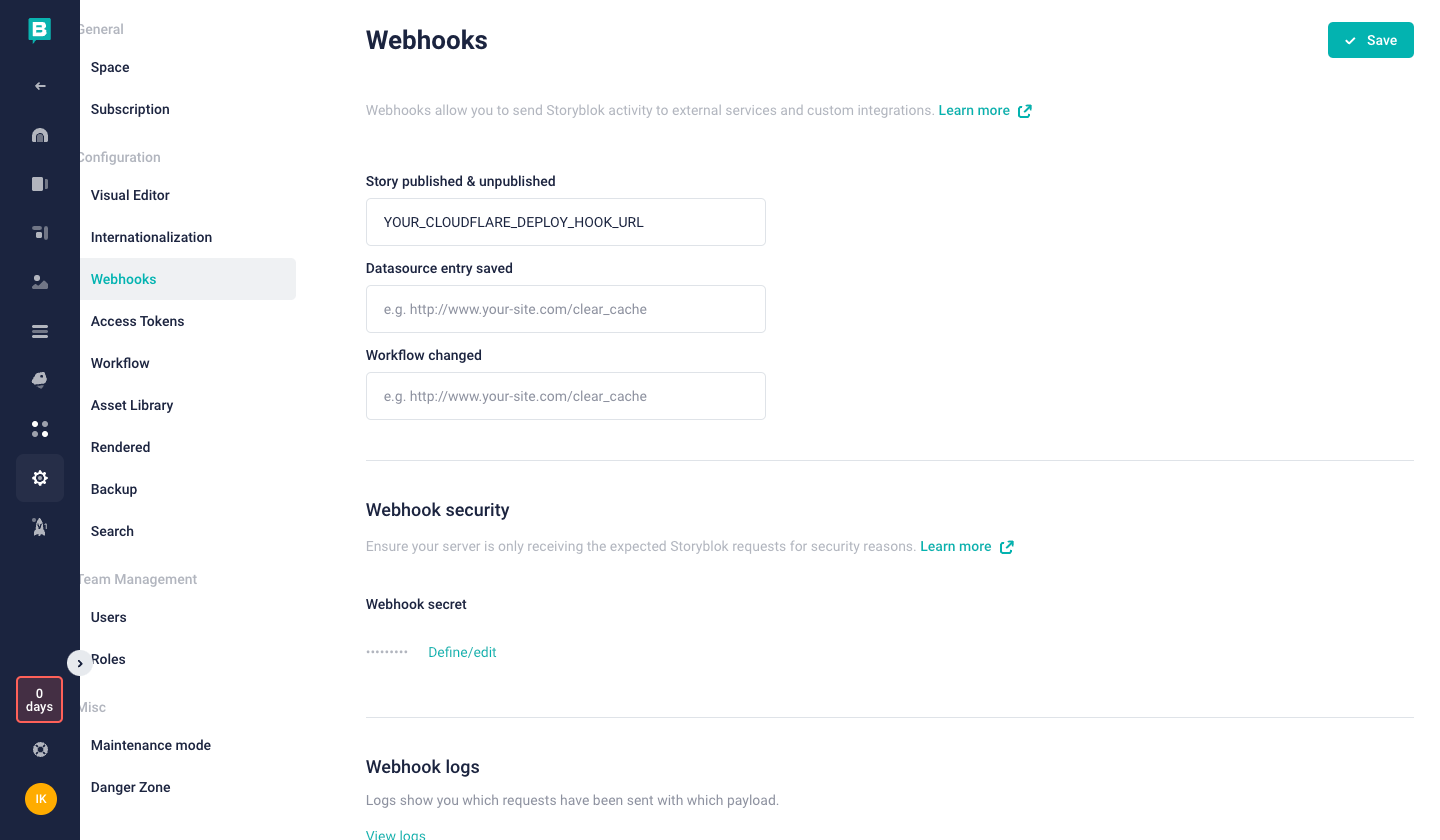Screen dimensions: 1440x840
Task: Open the Datasources stacked-lines icon
Action: tap(40, 331)
